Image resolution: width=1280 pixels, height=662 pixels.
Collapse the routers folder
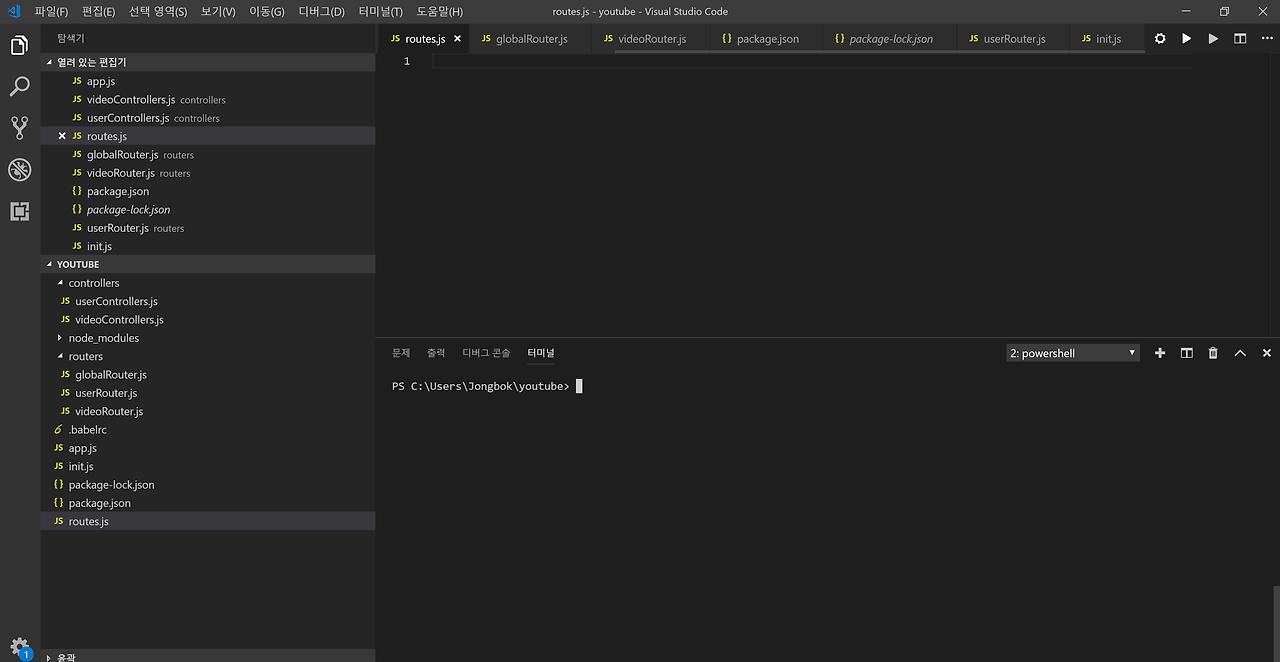click(208, 356)
